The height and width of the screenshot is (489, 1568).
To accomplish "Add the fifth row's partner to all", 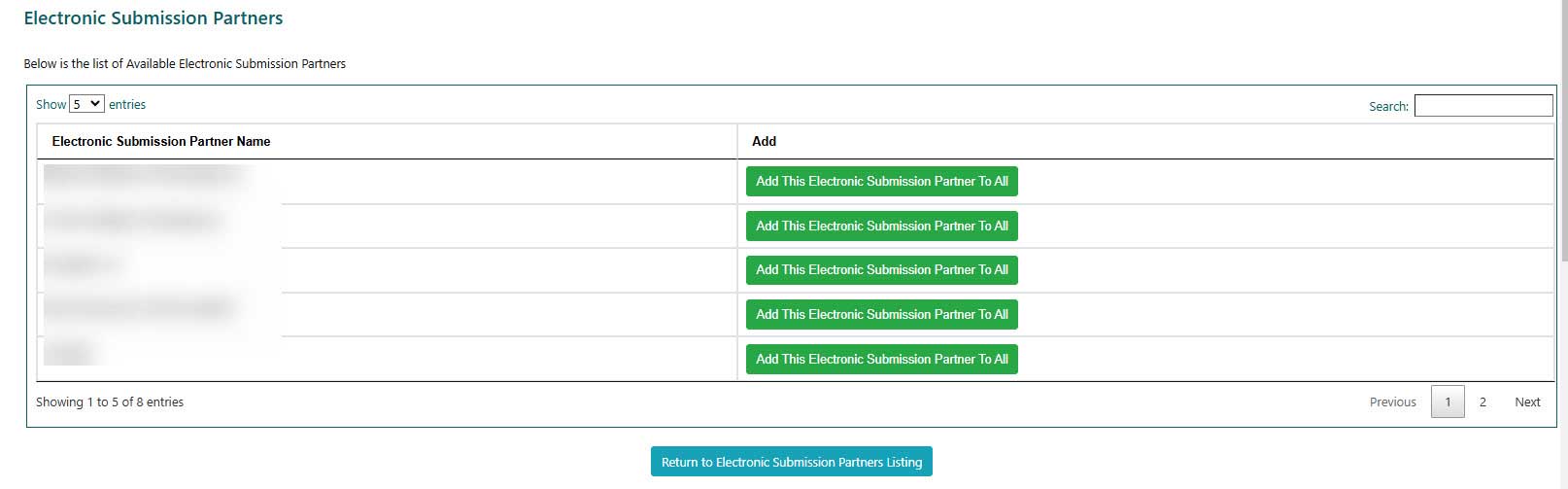I will pos(881,360).
